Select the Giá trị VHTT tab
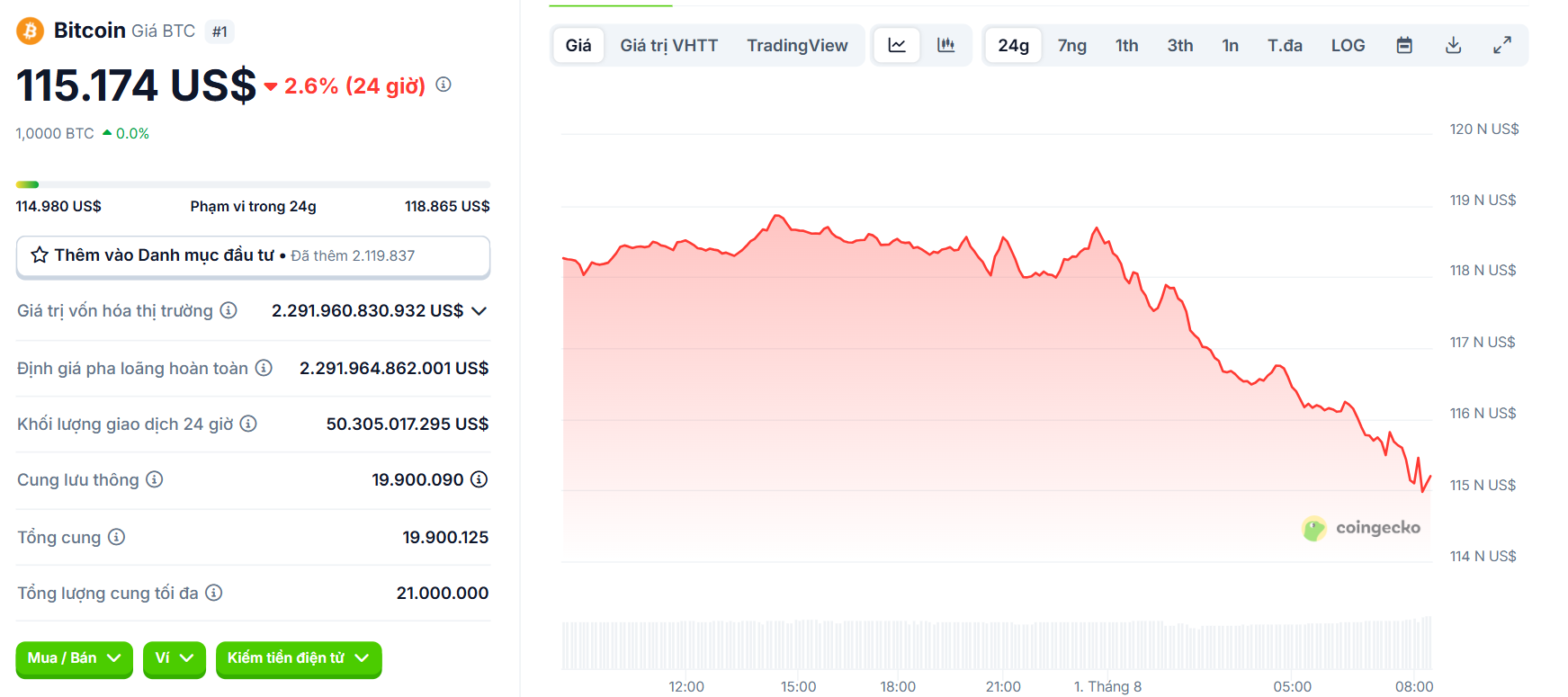 669,45
